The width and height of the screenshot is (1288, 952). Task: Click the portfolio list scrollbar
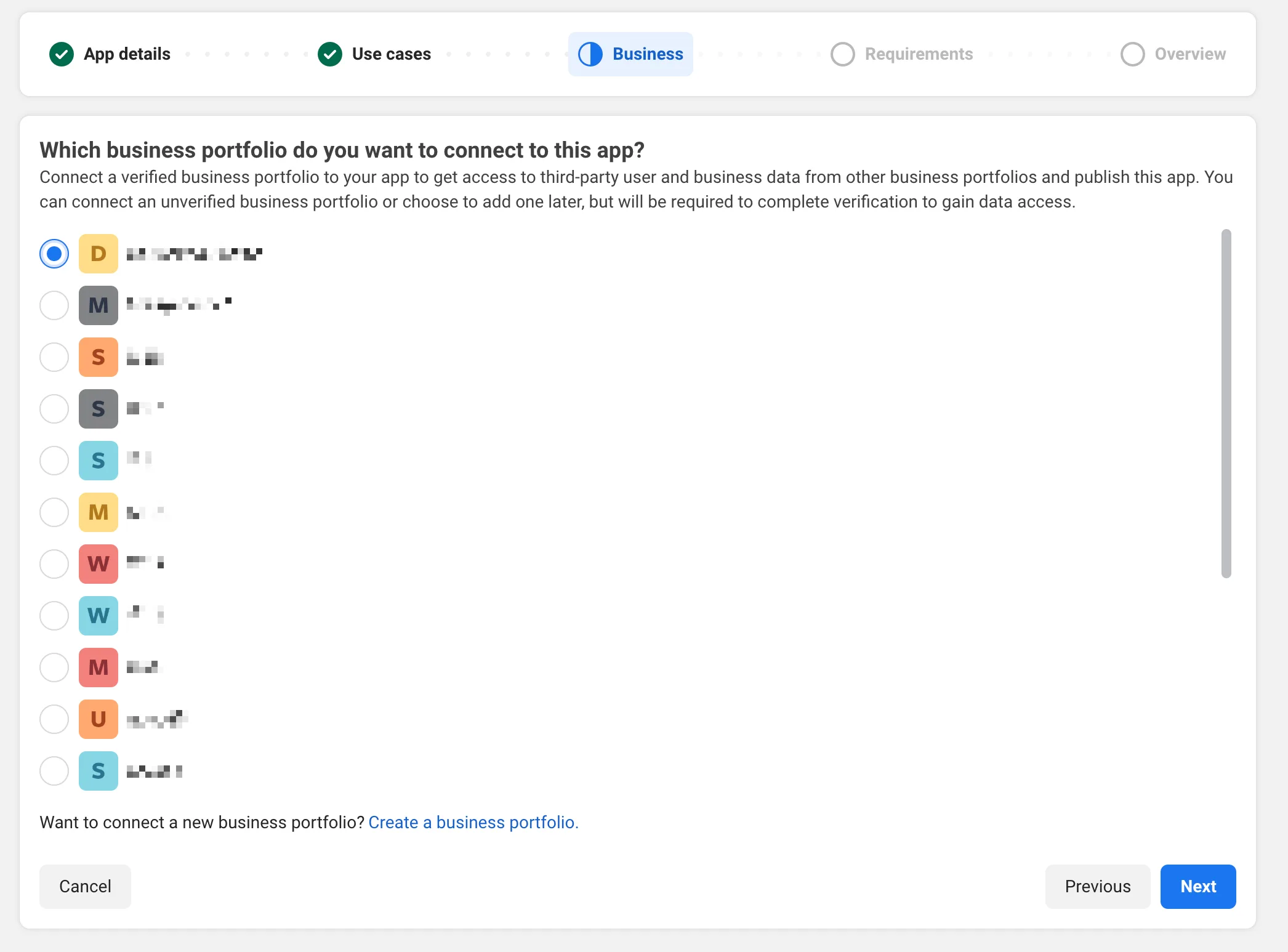coord(1226,404)
